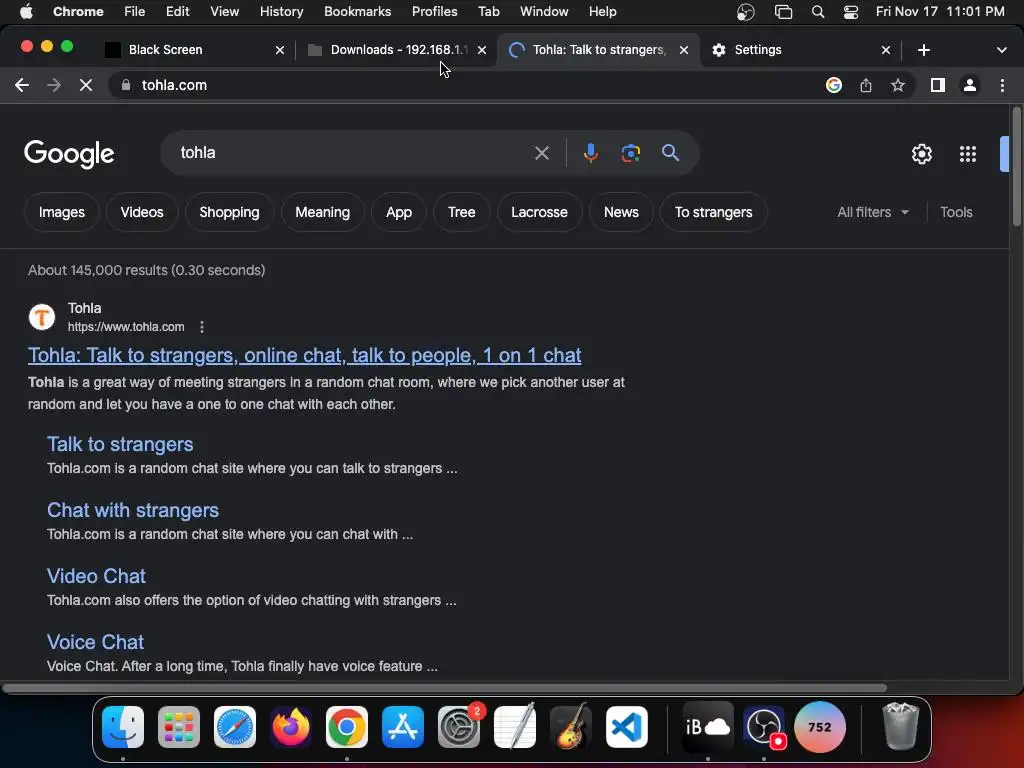Search by image with Google Lens icon

click(x=630, y=153)
